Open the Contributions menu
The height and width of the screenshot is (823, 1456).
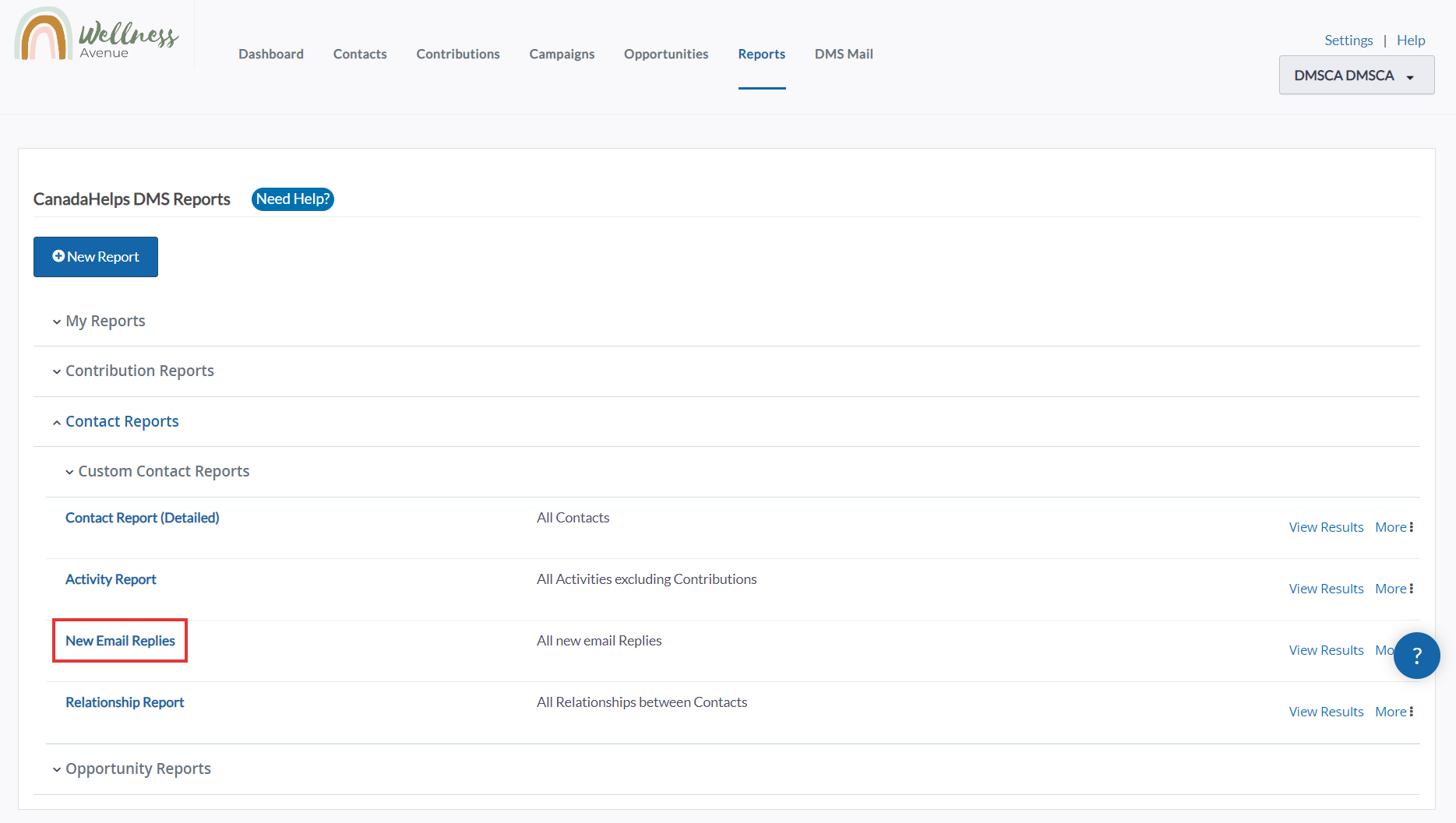[x=458, y=54]
